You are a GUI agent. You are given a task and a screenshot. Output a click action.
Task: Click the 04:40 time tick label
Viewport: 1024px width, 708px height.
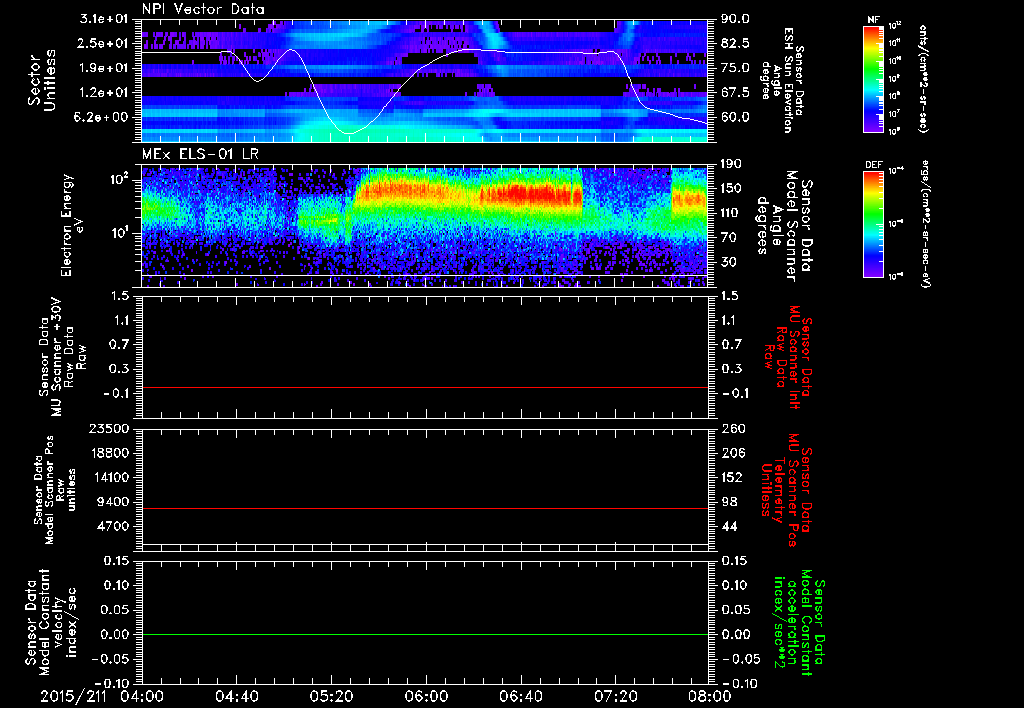click(236, 694)
